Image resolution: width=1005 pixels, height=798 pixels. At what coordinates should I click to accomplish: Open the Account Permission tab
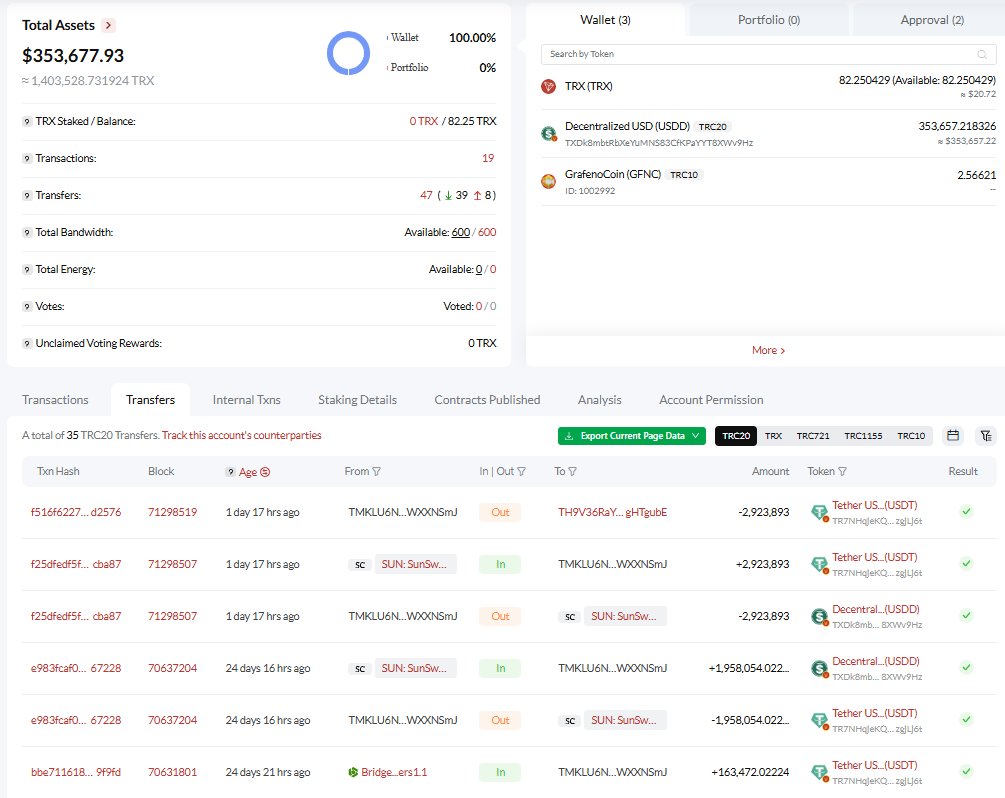(711, 400)
